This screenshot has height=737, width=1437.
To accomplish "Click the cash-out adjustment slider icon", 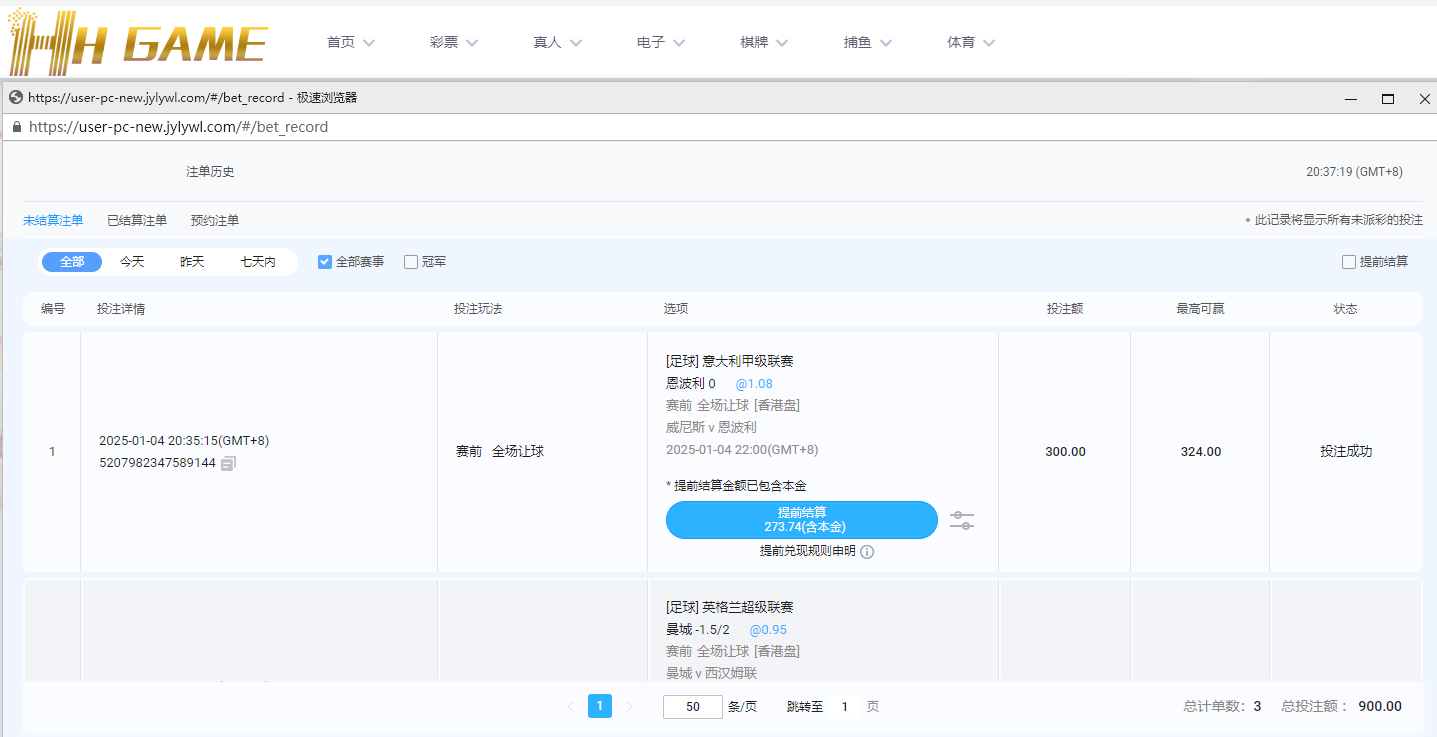I will click(961, 520).
